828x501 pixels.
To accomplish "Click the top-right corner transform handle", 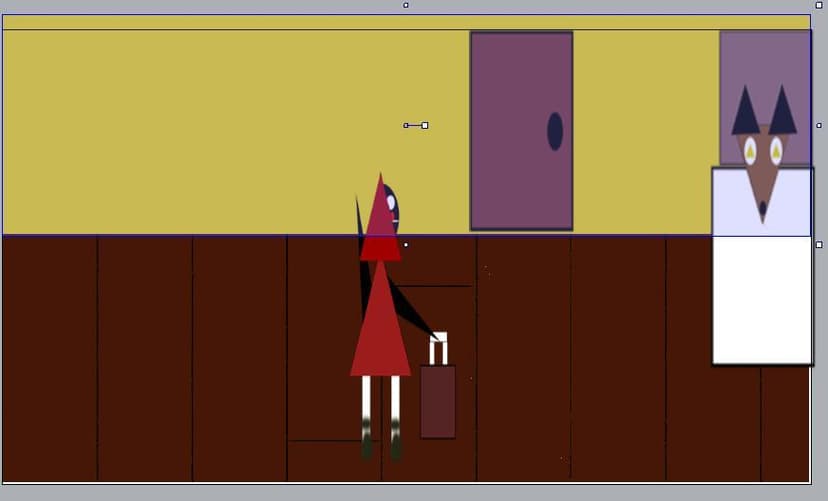I will click(819, 5).
